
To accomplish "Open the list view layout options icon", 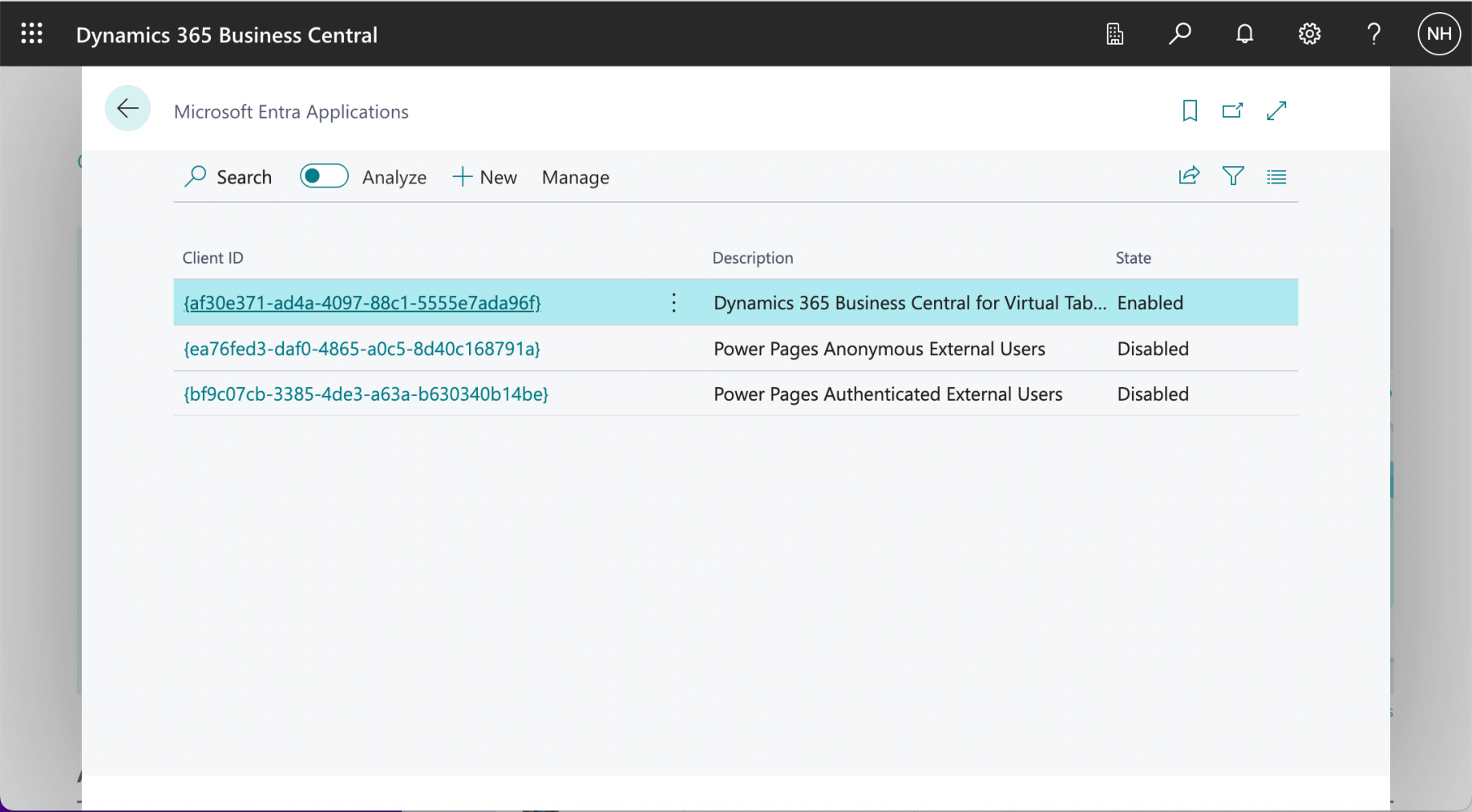I will pos(1276,176).
